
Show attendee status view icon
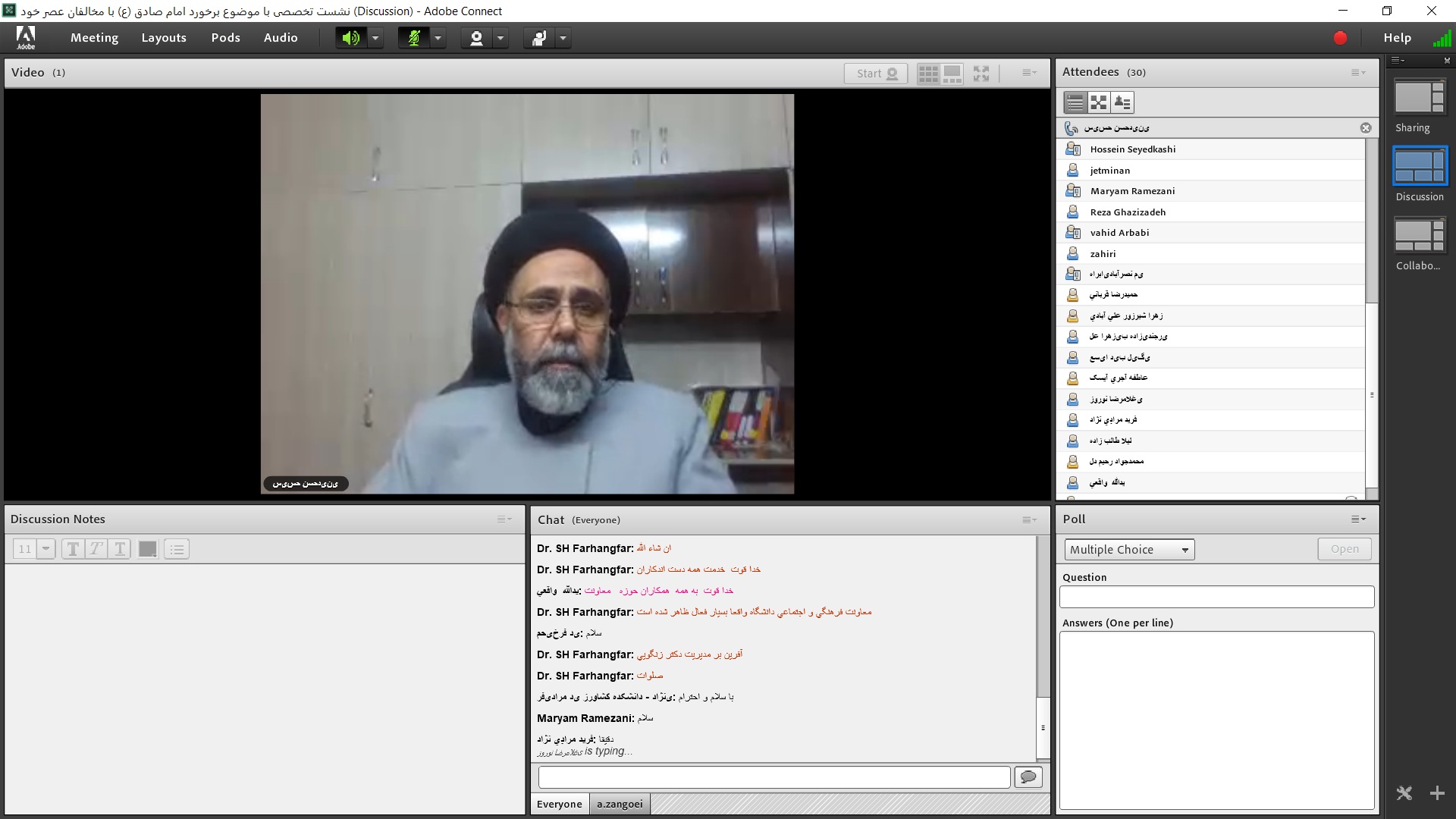[x=1122, y=102]
